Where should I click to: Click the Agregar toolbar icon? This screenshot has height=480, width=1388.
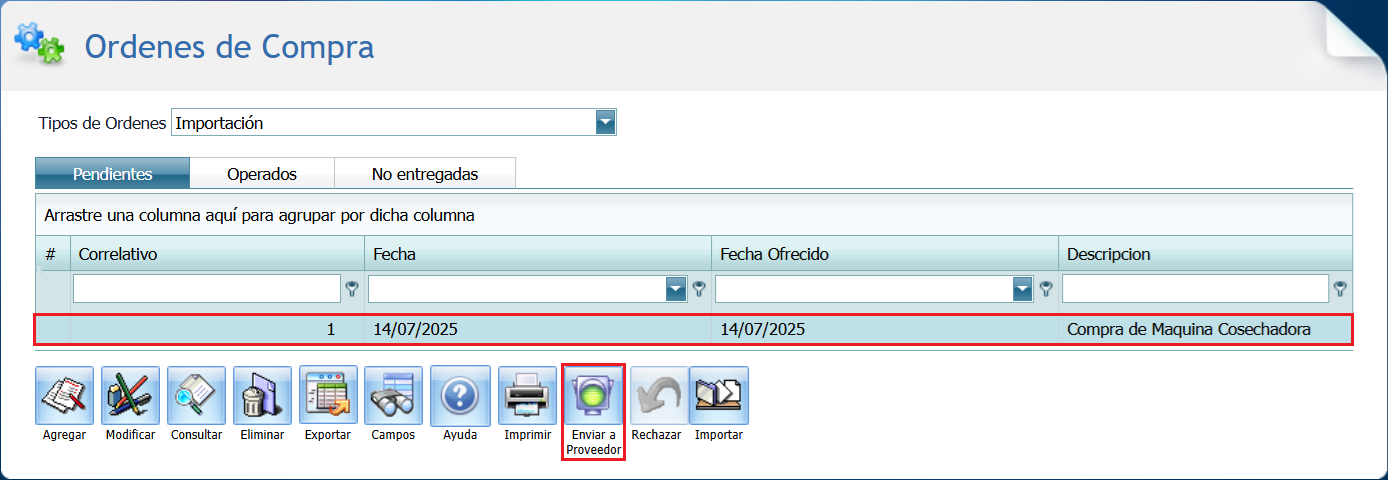coord(65,395)
